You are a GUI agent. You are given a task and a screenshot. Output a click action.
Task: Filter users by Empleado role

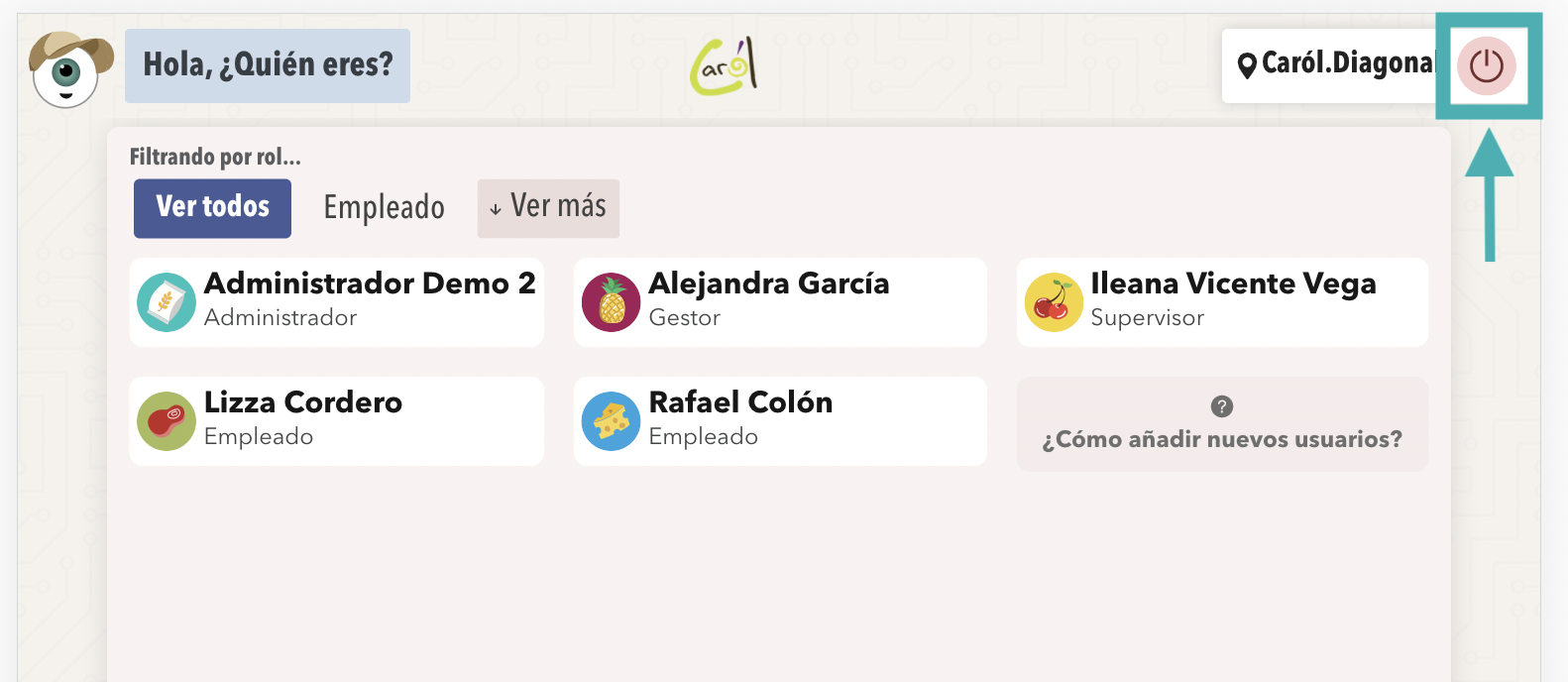pos(385,208)
